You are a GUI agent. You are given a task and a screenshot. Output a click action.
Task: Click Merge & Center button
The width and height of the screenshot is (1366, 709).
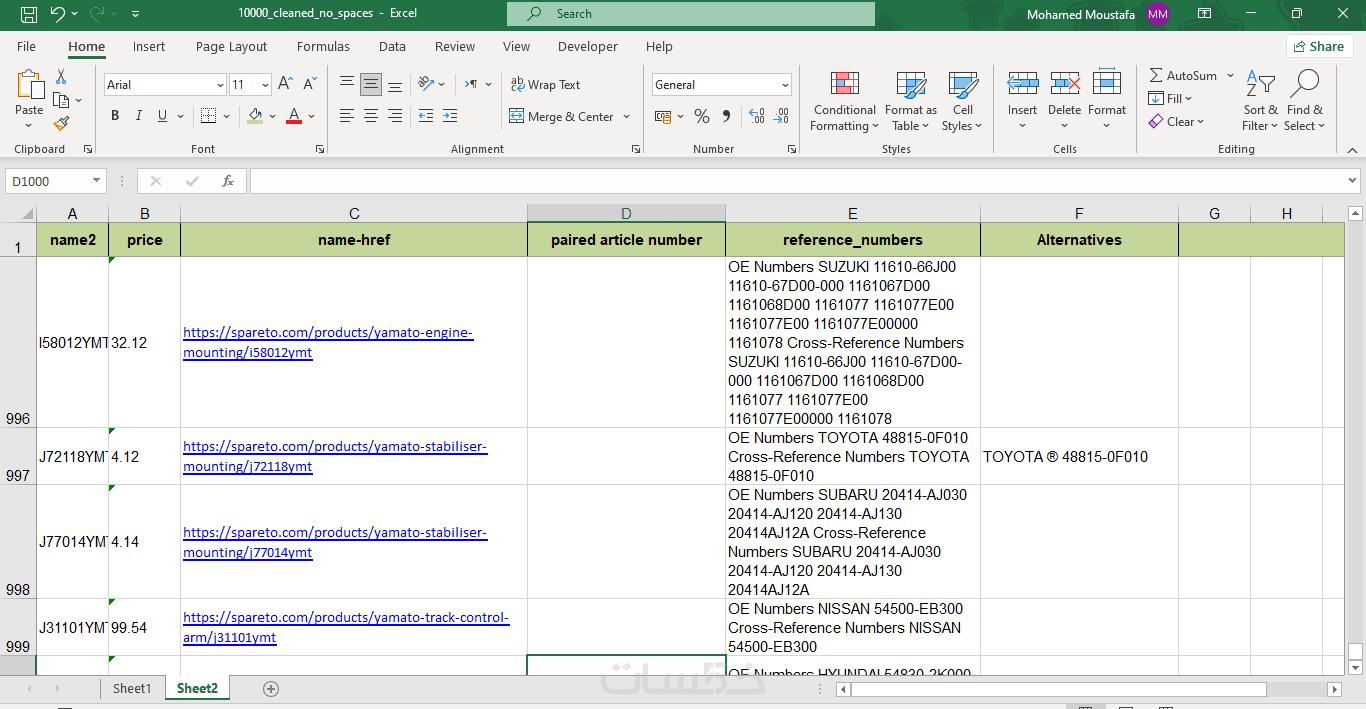561,117
